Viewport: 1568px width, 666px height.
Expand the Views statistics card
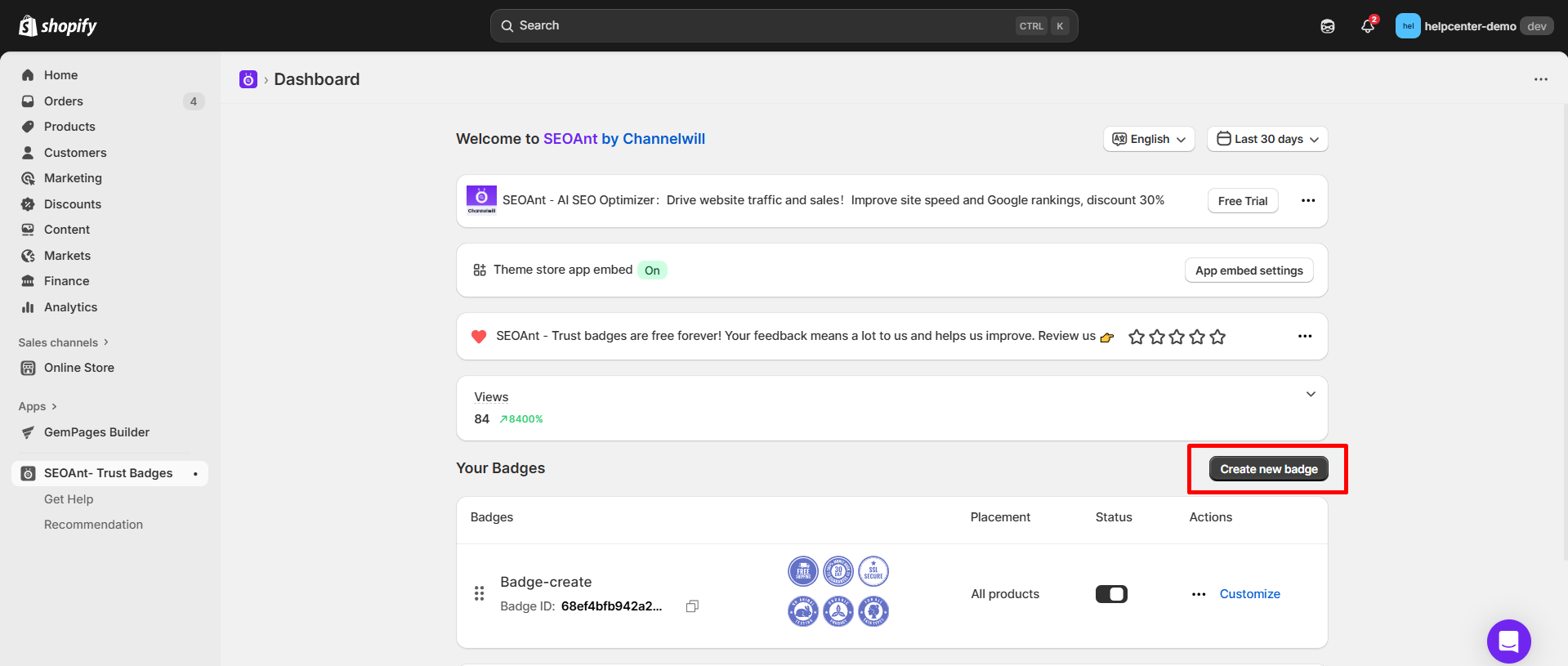(x=1311, y=395)
